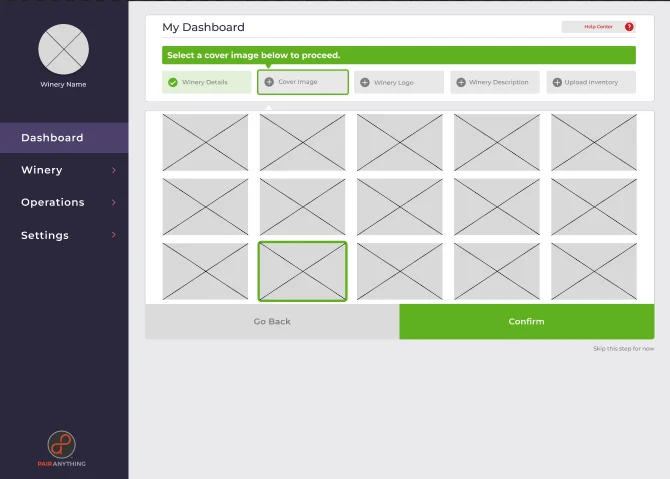The width and height of the screenshot is (670, 479).
Task: Select fourth cover image in top row
Action: [497, 142]
